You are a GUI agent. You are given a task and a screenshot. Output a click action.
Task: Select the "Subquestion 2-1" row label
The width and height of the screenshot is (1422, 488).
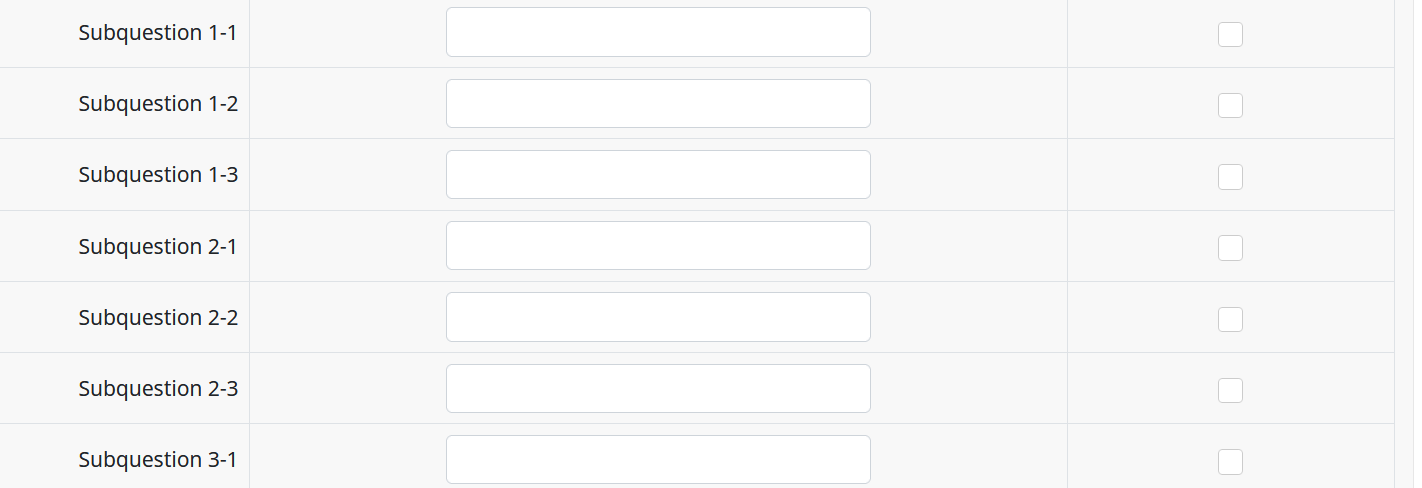(x=158, y=246)
